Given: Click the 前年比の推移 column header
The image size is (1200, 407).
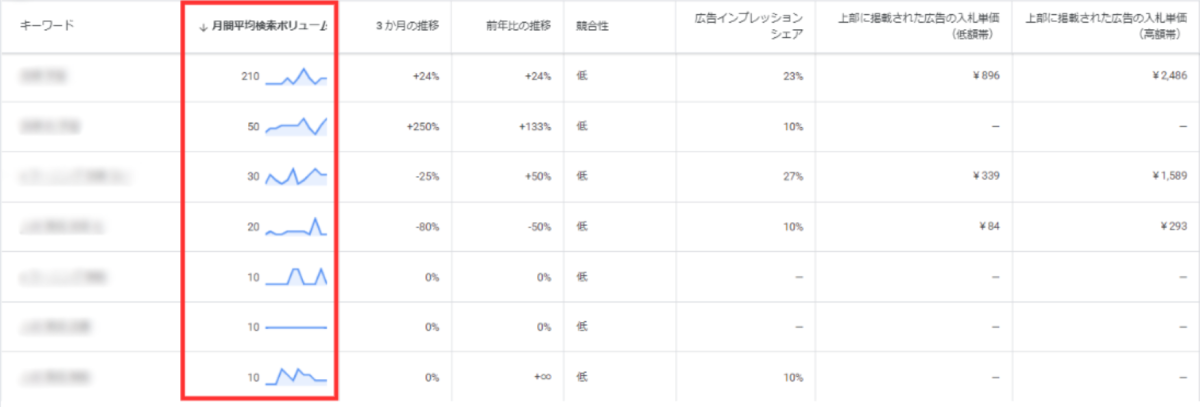Looking at the screenshot, I should [522, 26].
